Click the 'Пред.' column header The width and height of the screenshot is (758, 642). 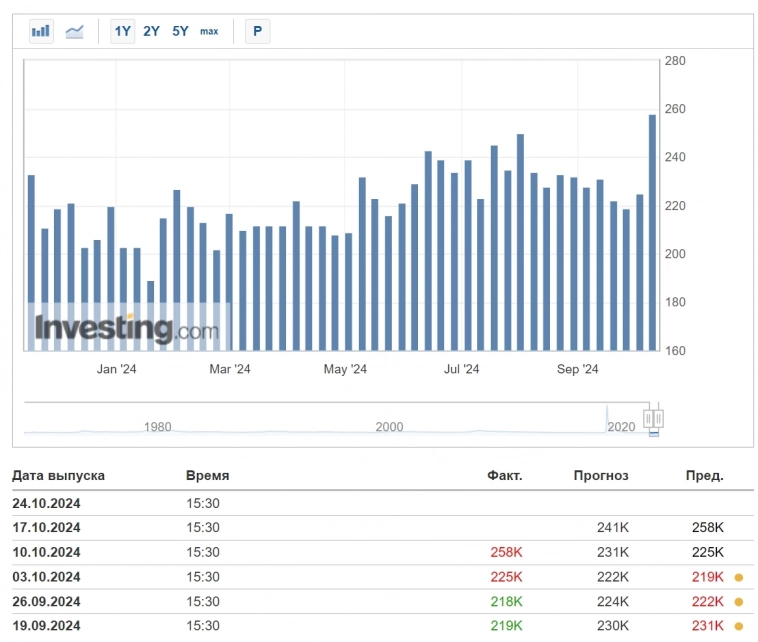[704, 476]
